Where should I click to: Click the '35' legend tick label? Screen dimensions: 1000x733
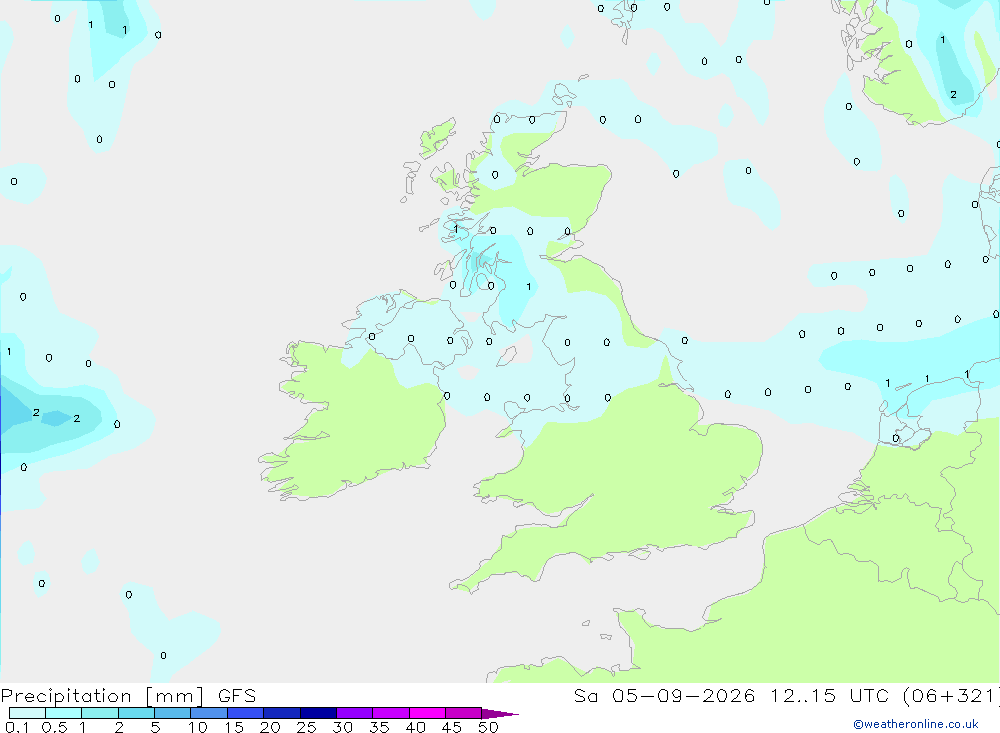coord(379,727)
